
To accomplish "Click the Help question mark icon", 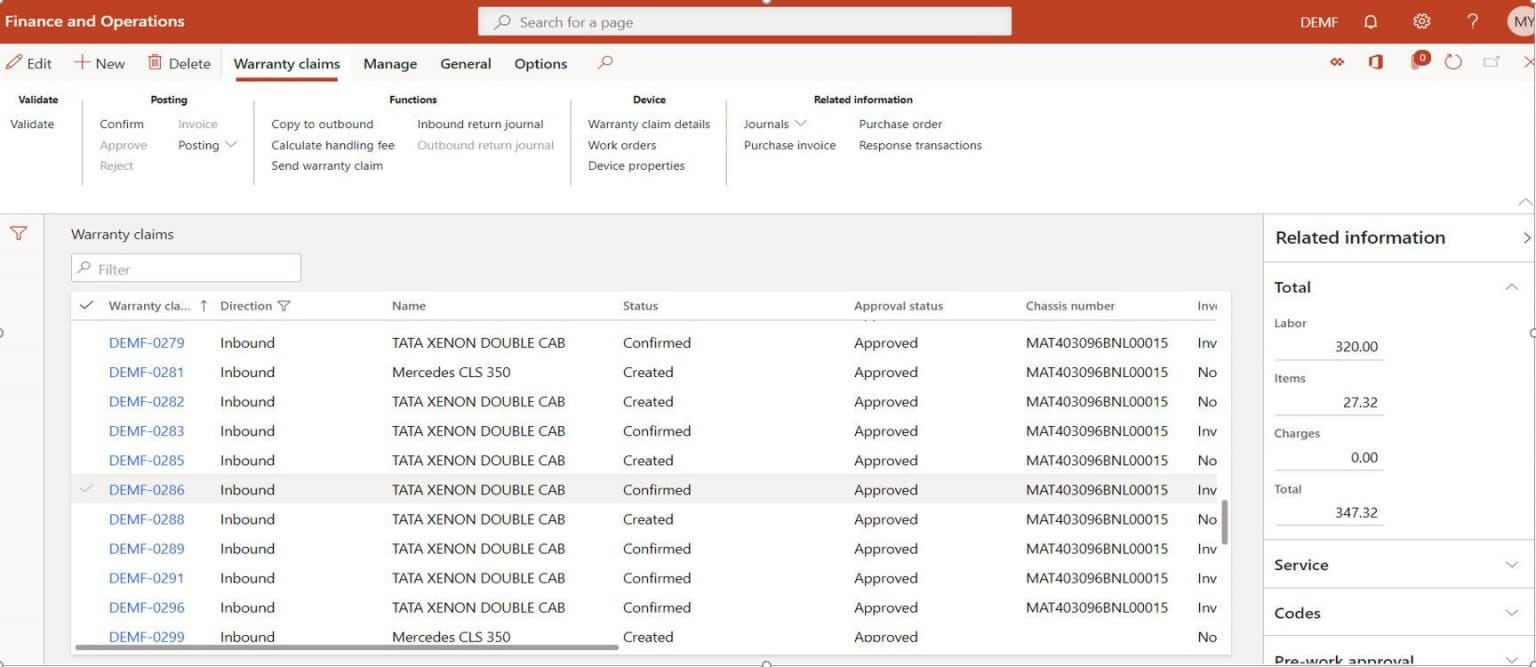I will click(1471, 21).
